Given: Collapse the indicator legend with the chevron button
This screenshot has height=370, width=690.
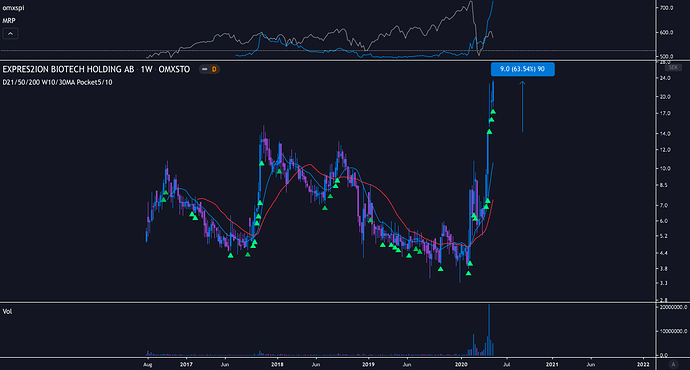Looking at the screenshot, I should pos(10,33).
